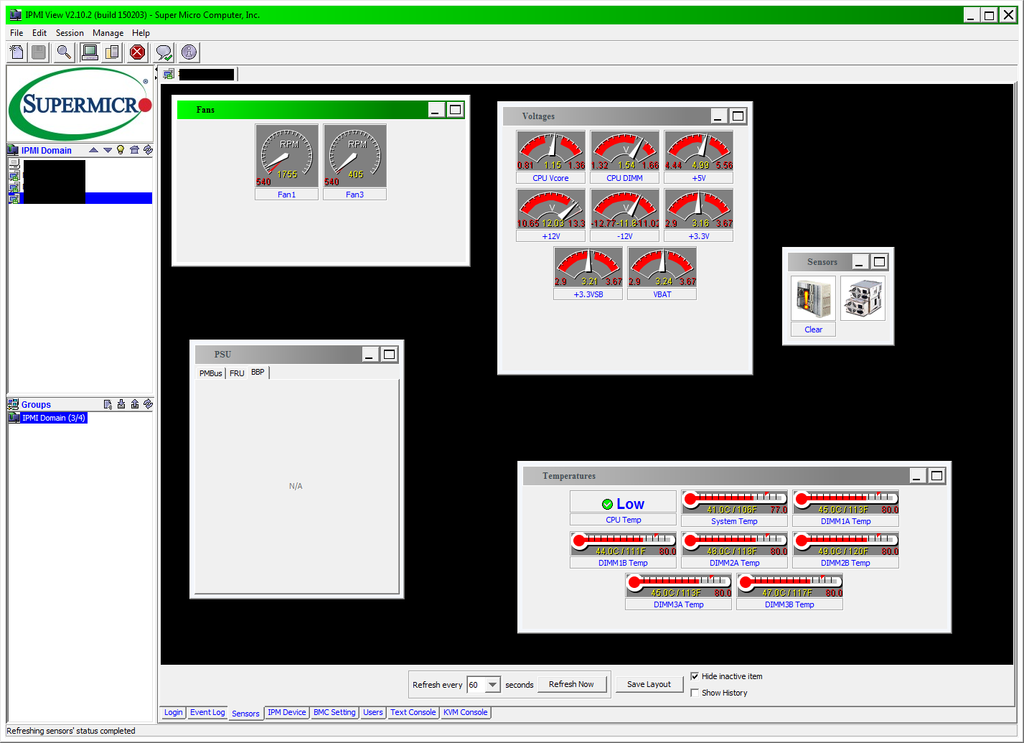Enable the Show History checkbox
Screen dimensions: 1024x743
pyautogui.click(x=695, y=692)
